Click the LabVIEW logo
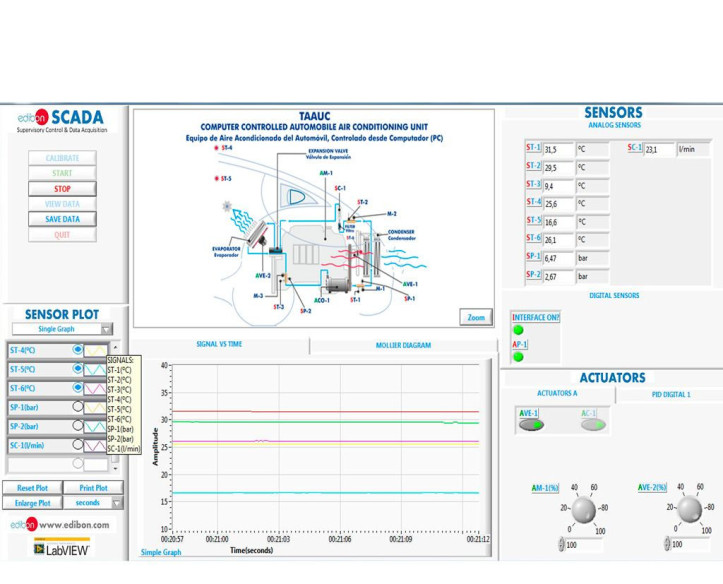The height and width of the screenshot is (584, 723). 62,549
